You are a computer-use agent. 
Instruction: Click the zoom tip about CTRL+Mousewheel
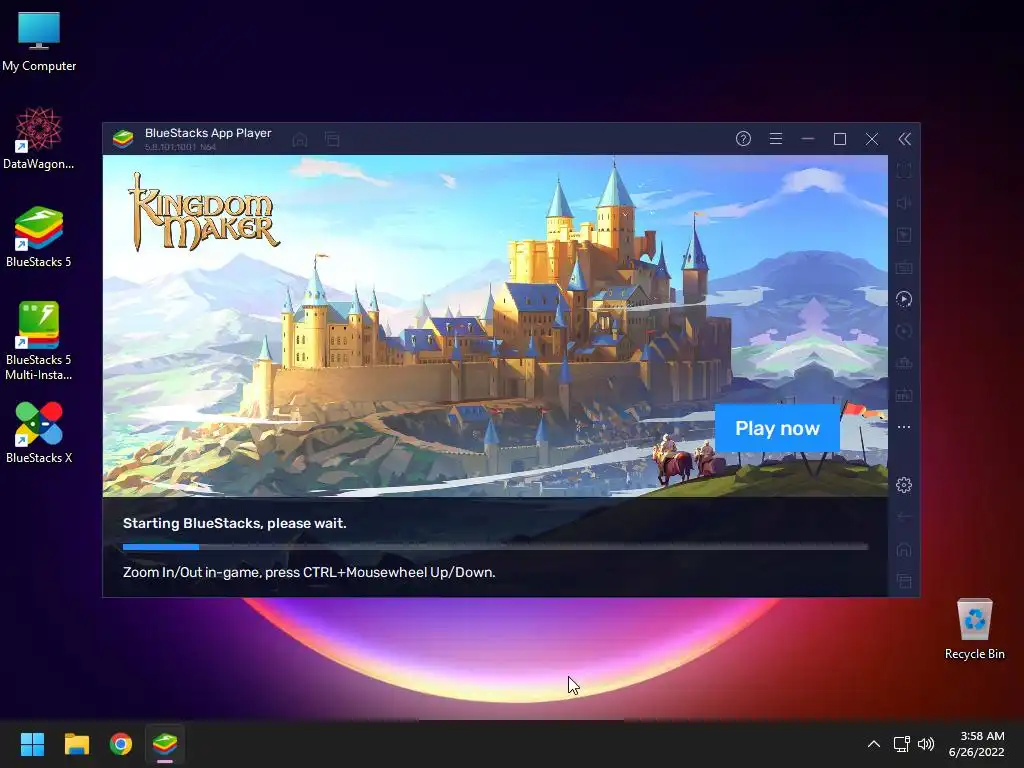(309, 572)
